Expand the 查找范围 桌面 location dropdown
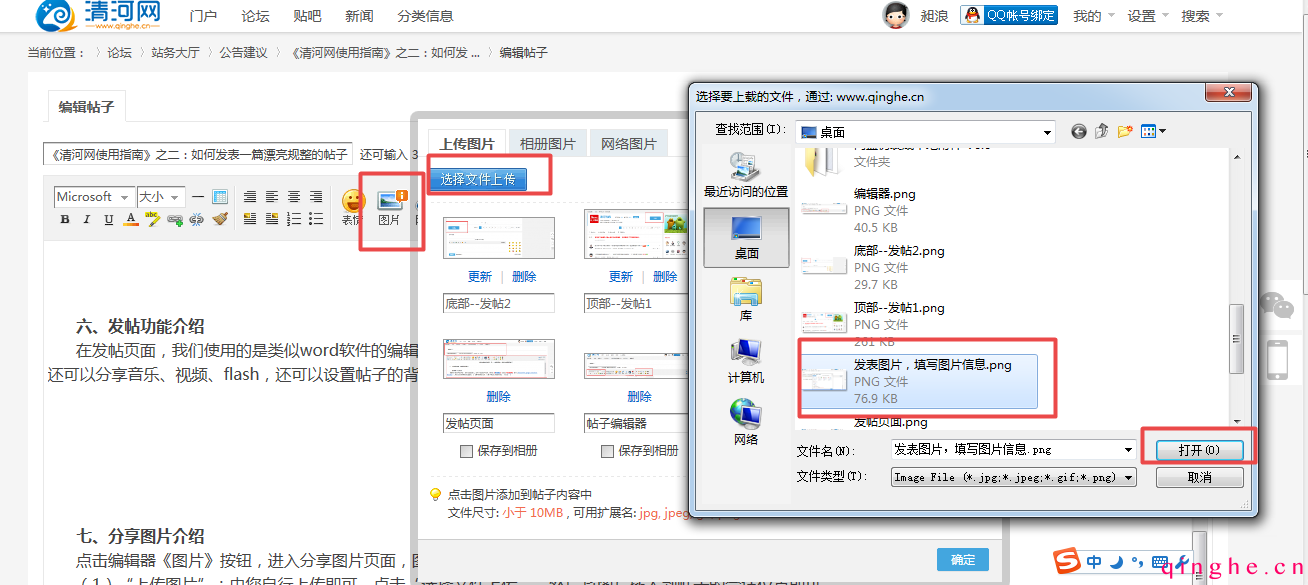This screenshot has height=585, width=1308. click(1047, 132)
